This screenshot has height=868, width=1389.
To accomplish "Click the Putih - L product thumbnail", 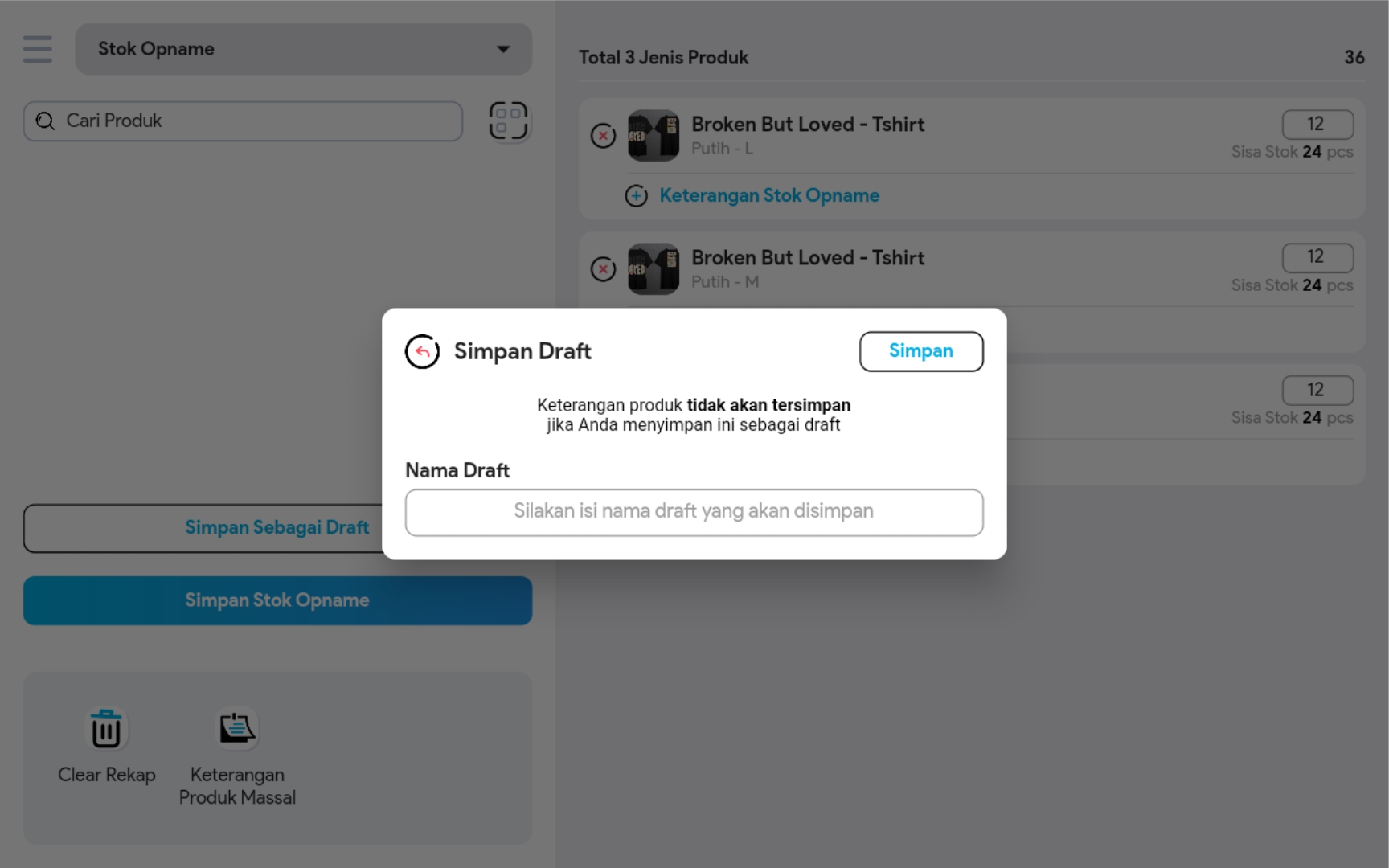I will coord(653,136).
